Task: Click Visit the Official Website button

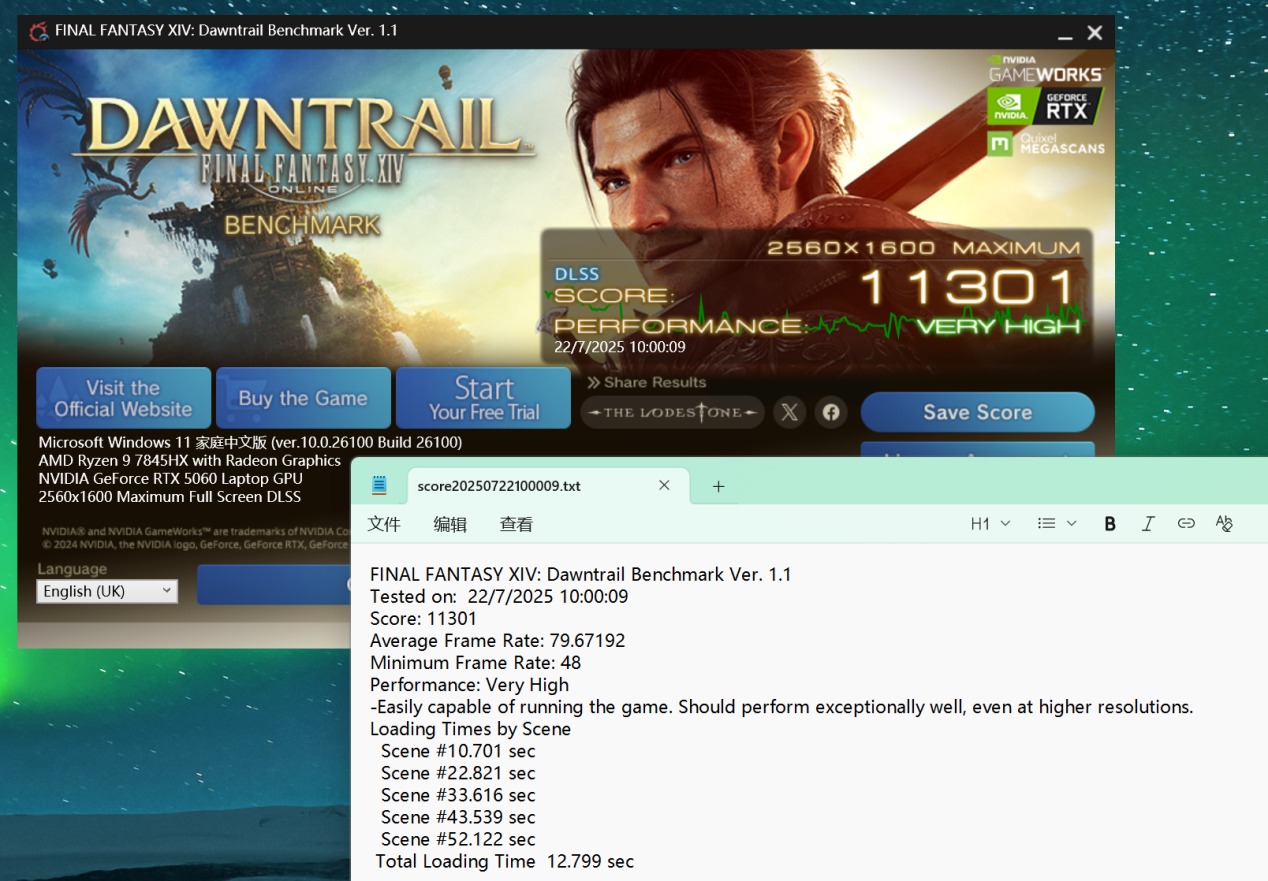Action: pyautogui.click(x=124, y=398)
